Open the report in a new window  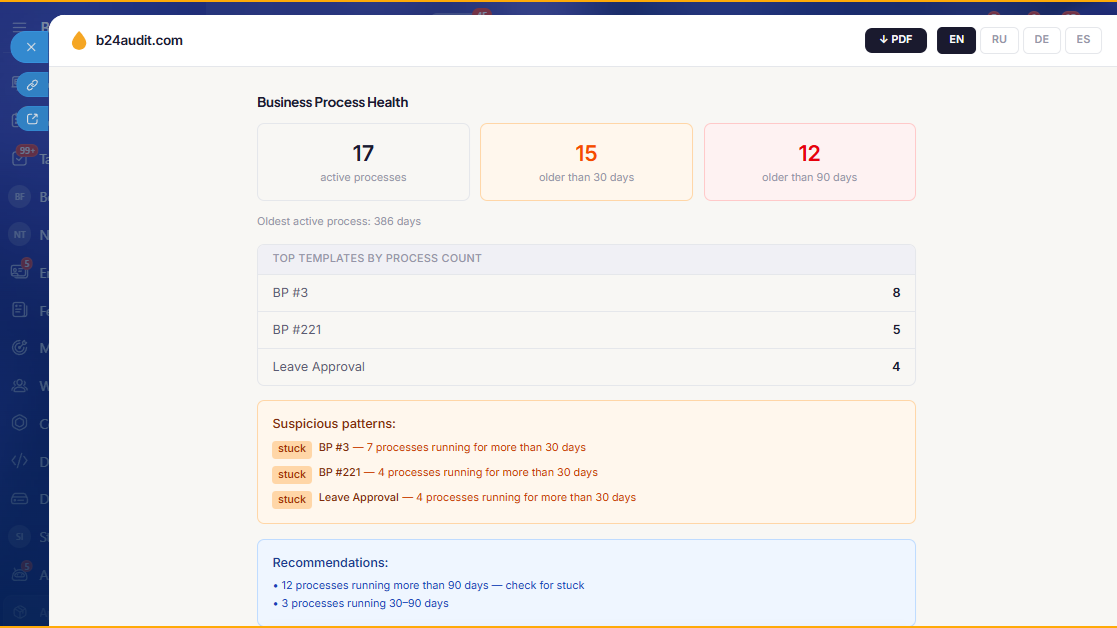coord(33,119)
